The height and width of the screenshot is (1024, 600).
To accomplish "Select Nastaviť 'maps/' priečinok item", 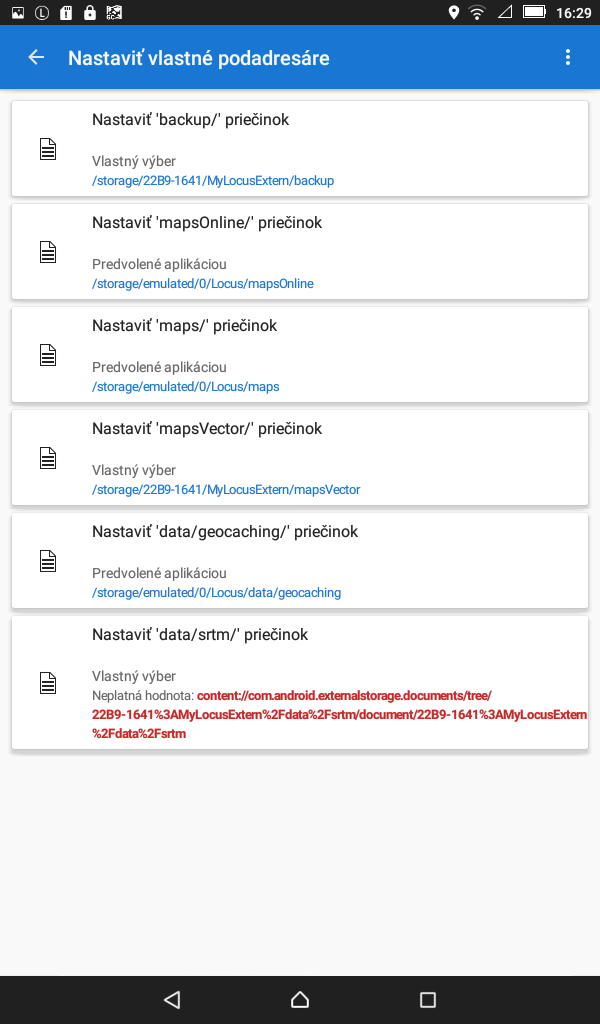I will pos(184,326).
